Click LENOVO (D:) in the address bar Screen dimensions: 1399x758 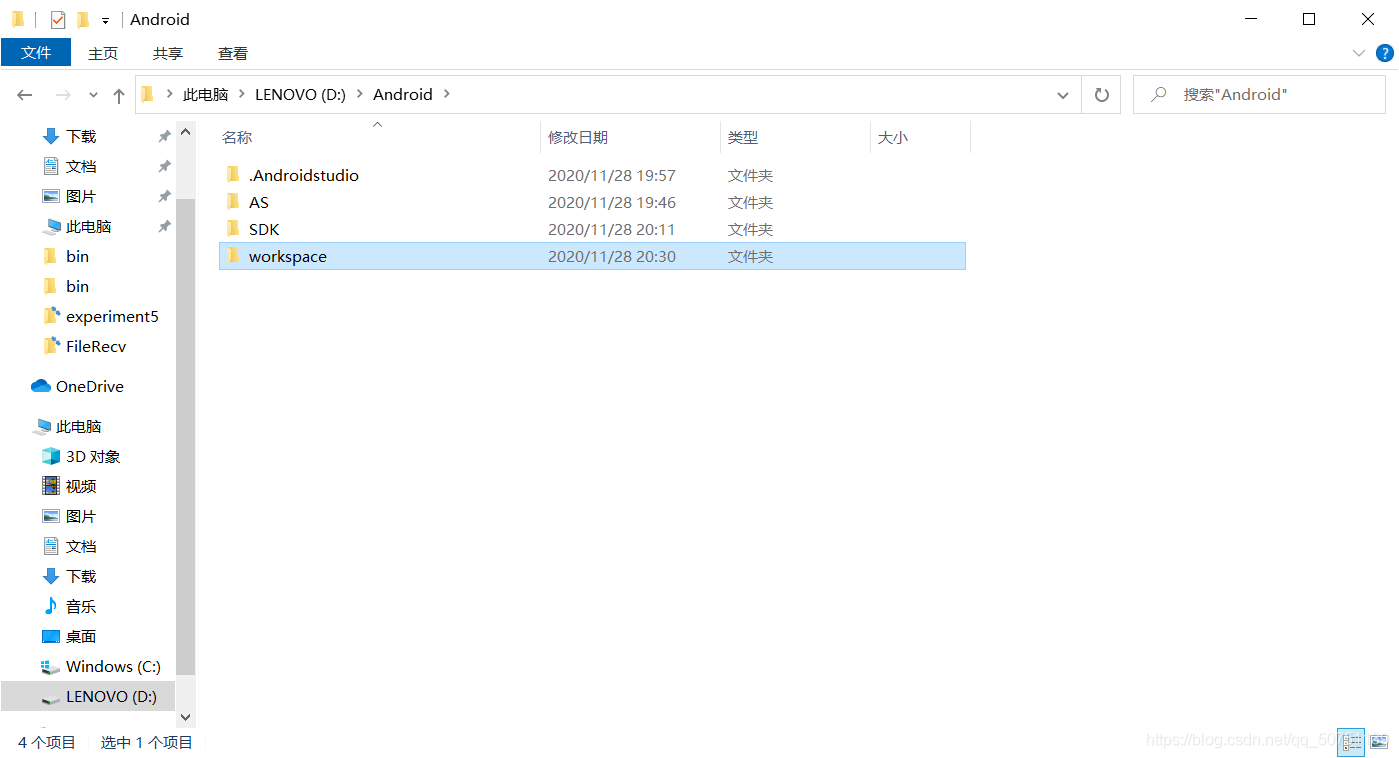click(x=300, y=94)
